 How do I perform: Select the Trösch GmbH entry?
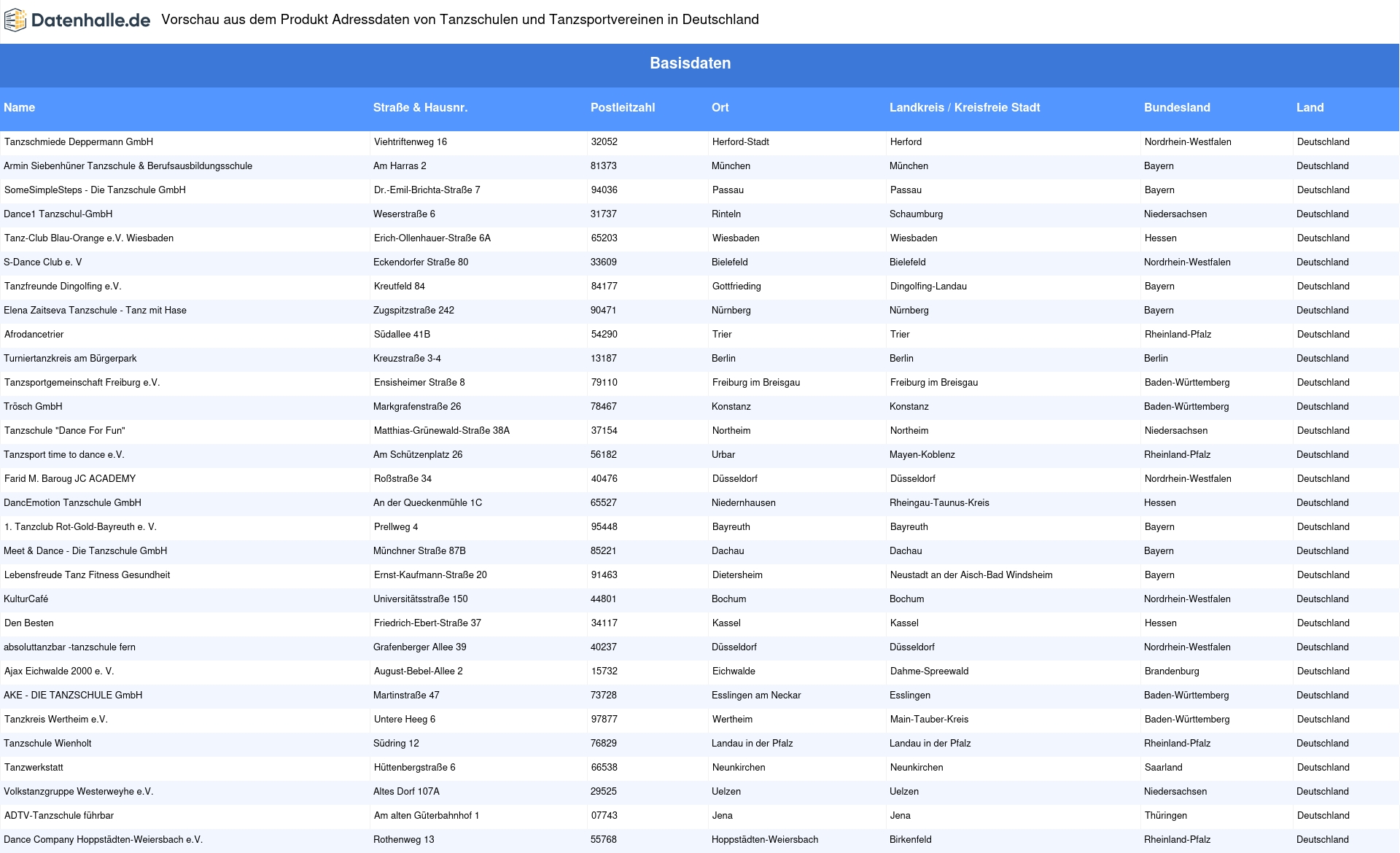[33, 407]
